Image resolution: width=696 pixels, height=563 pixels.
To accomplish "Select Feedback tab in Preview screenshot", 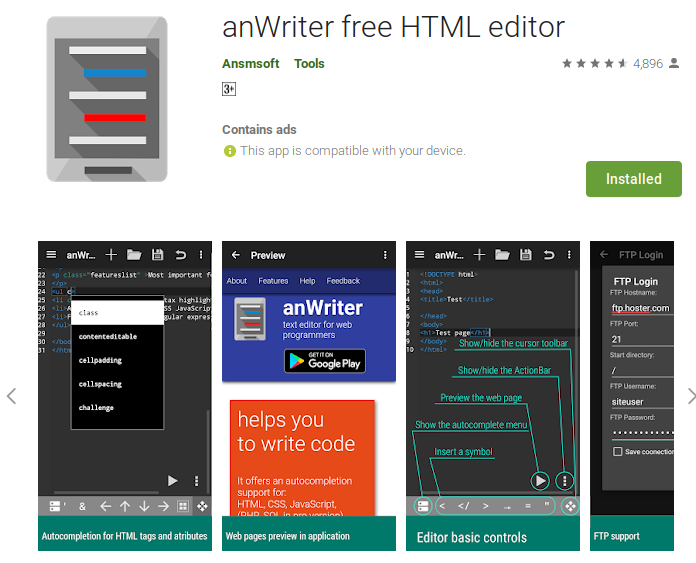I will pos(343,281).
